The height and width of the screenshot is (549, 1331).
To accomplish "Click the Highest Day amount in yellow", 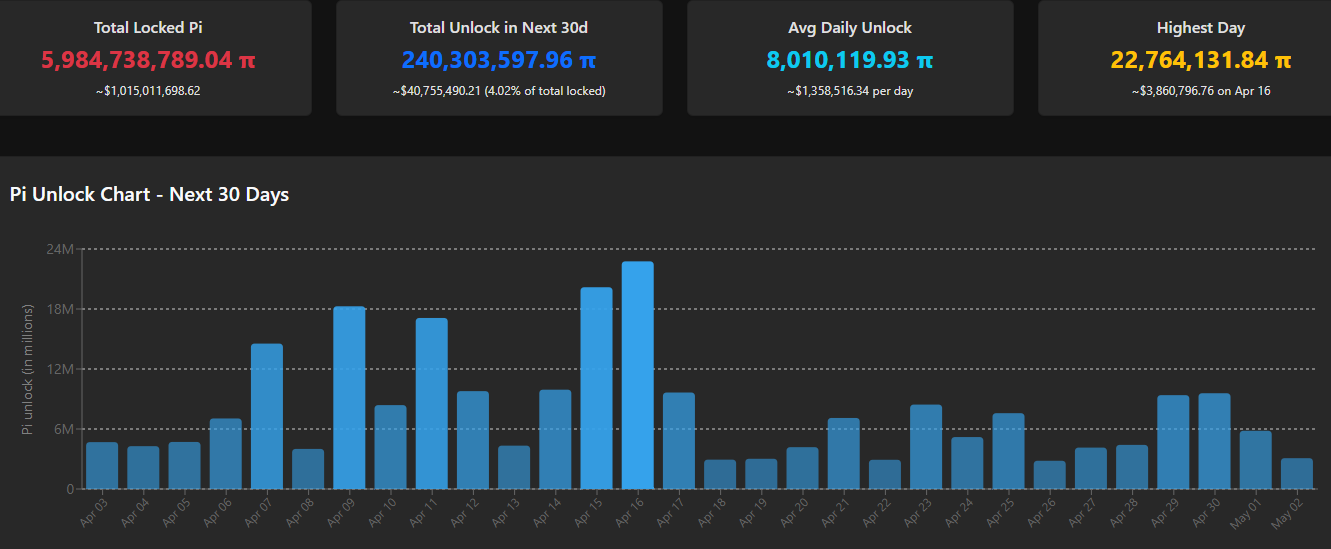I will click(x=1201, y=60).
